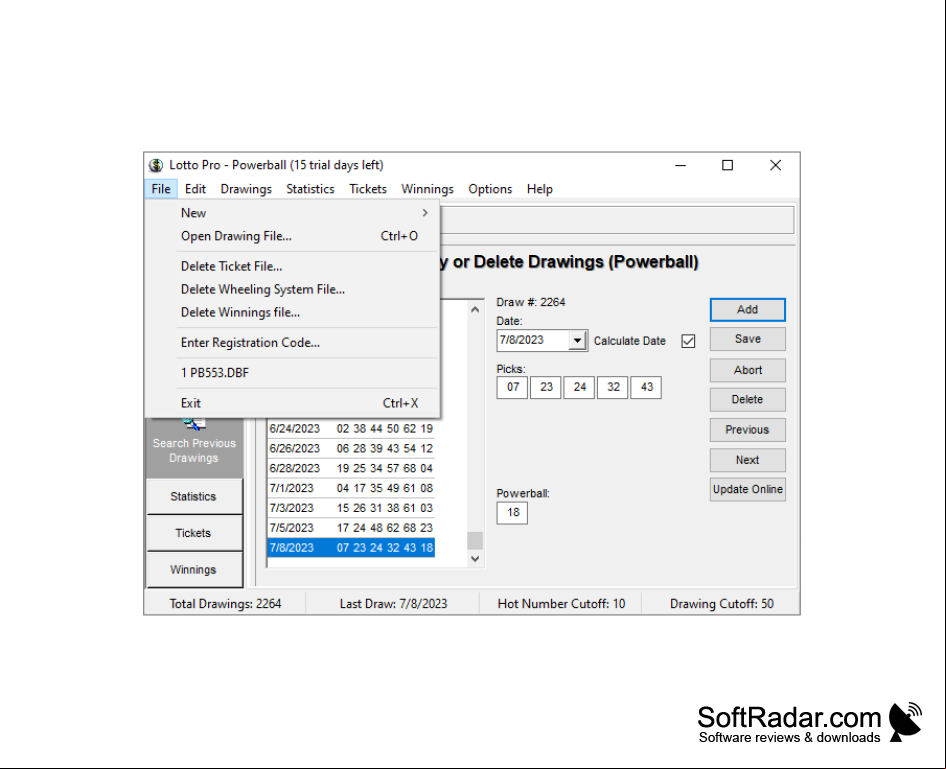Click the fifth pick field 43
Viewport: 946px width, 769px height.
[646, 387]
